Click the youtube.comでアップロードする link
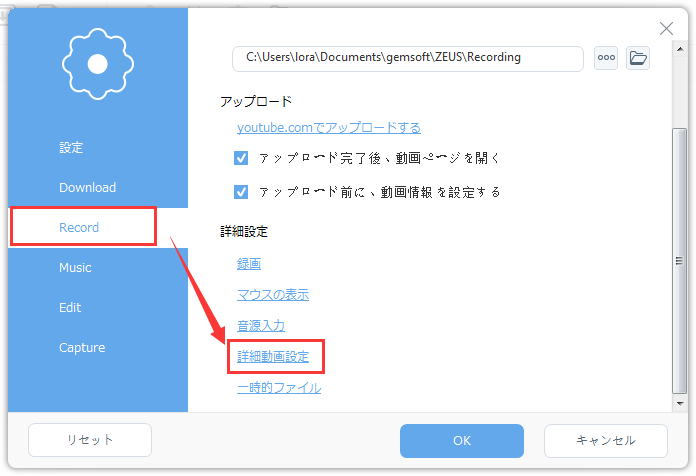 click(328, 127)
